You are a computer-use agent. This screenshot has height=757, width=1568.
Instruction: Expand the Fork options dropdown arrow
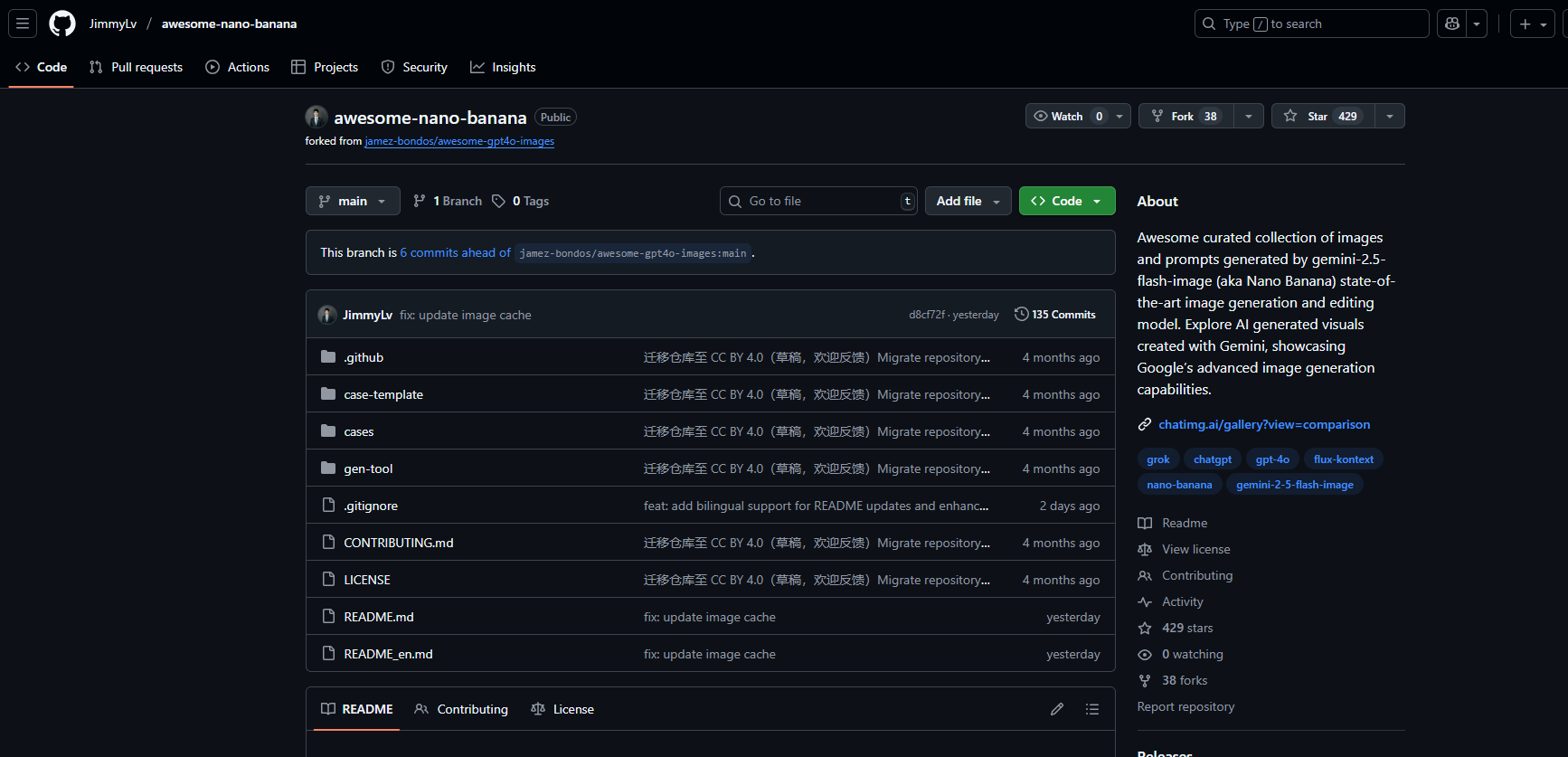1249,116
